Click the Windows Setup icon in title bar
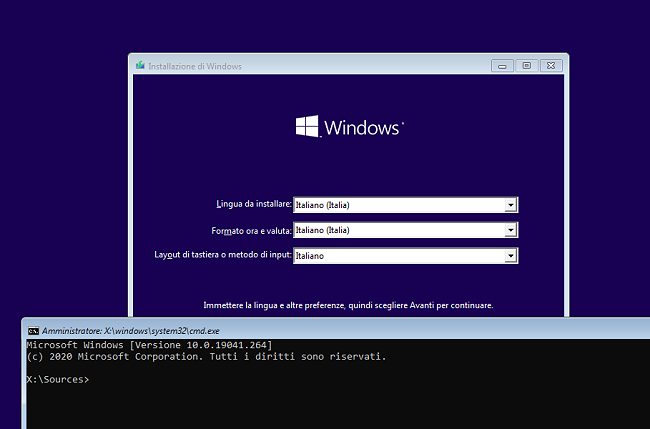Image resolution: width=650 pixels, height=429 pixels. pyautogui.click(x=140, y=66)
